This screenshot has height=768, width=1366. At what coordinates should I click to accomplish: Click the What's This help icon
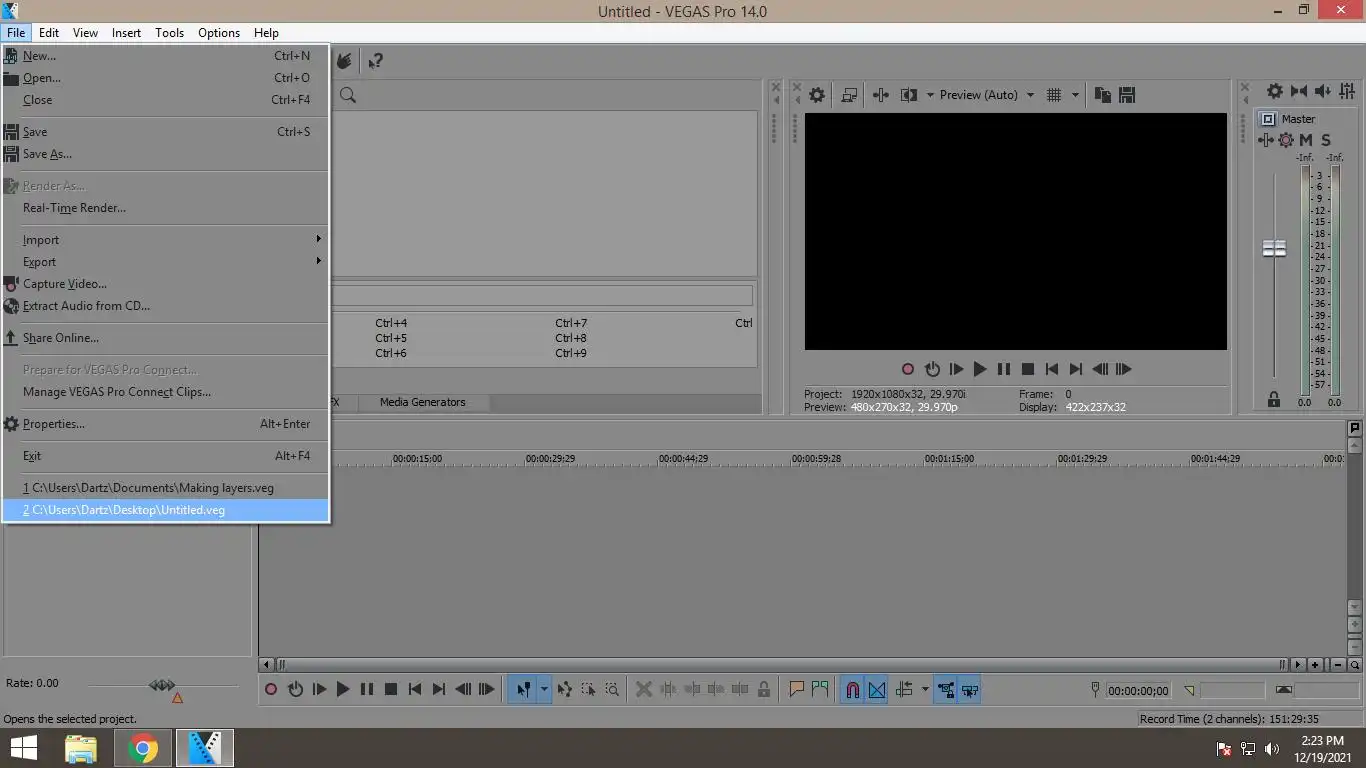tap(375, 61)
